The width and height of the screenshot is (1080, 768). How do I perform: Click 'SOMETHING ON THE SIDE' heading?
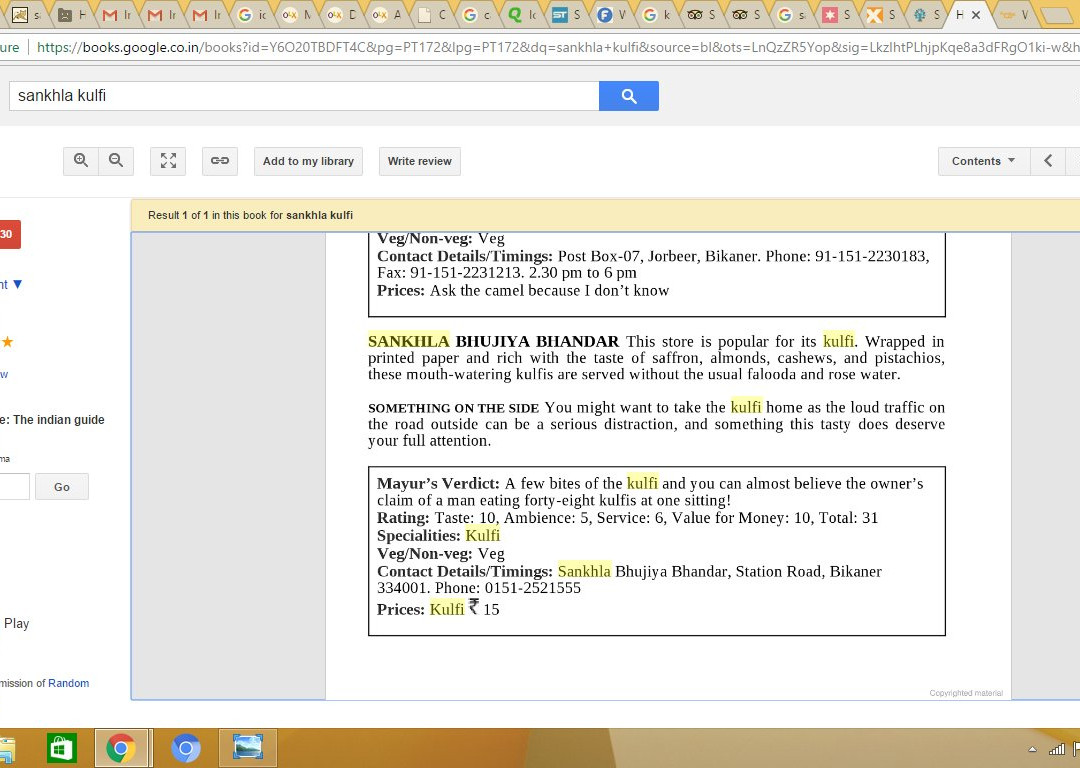pos(453,408)
